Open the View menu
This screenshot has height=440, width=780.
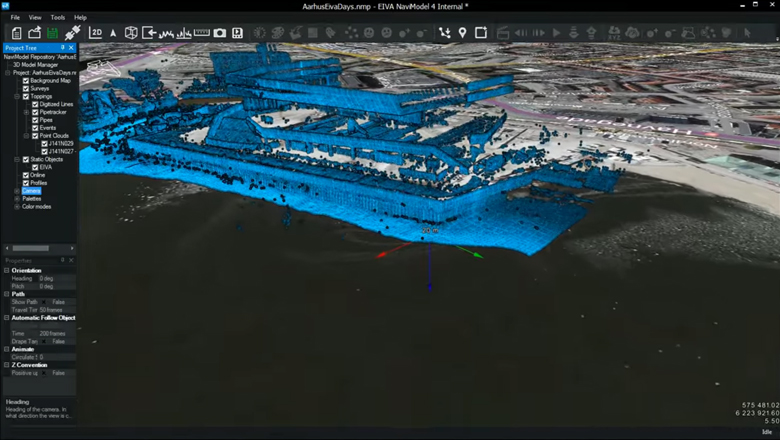[35, 17]
